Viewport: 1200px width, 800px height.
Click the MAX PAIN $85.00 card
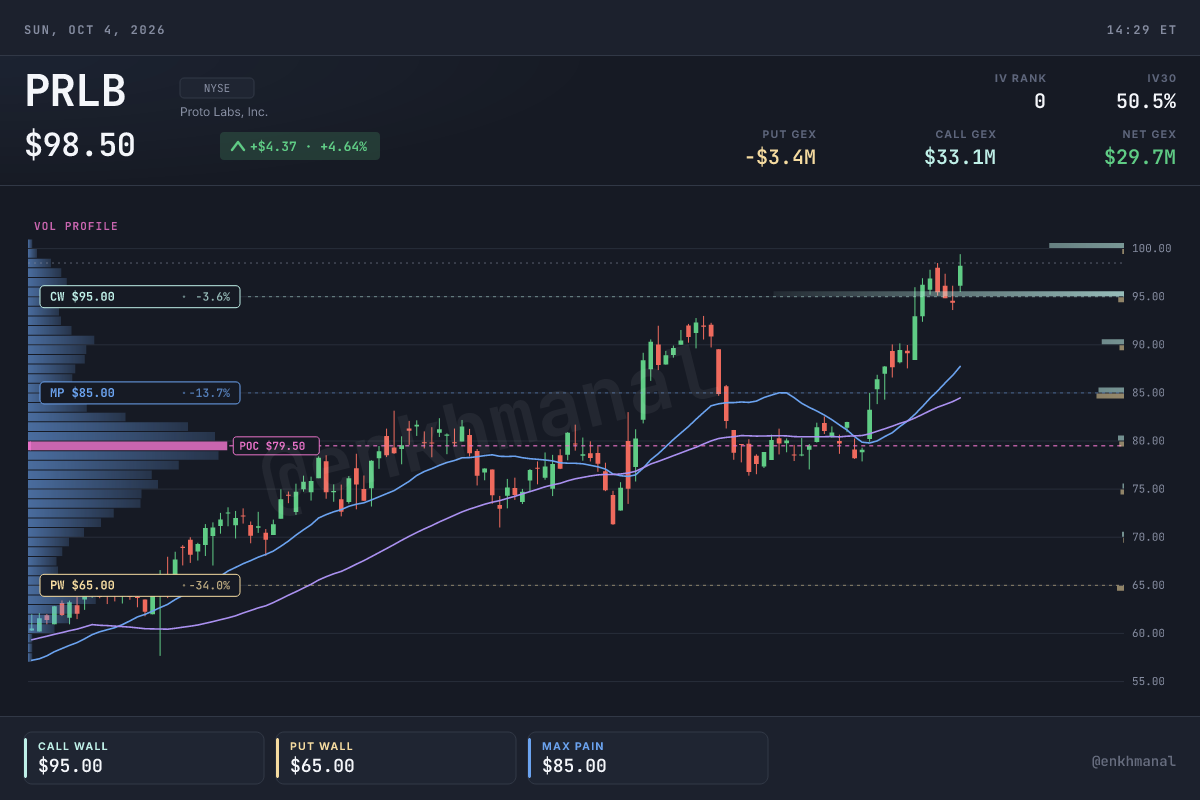[x=648, y=757]
